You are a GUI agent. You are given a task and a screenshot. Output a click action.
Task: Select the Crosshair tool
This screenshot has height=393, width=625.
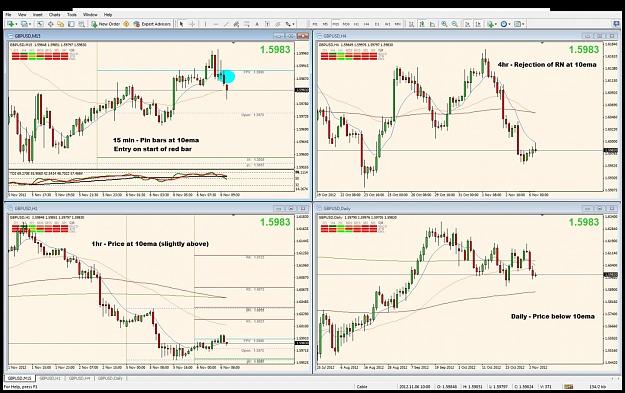pyautogui.click(x=192, y=24)
